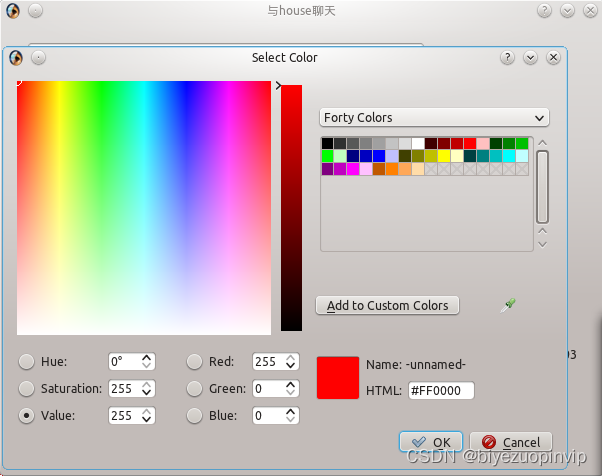Viewport: 602px width, 476px height.
Task: Select the Saturation radio button
Action: 26,388
